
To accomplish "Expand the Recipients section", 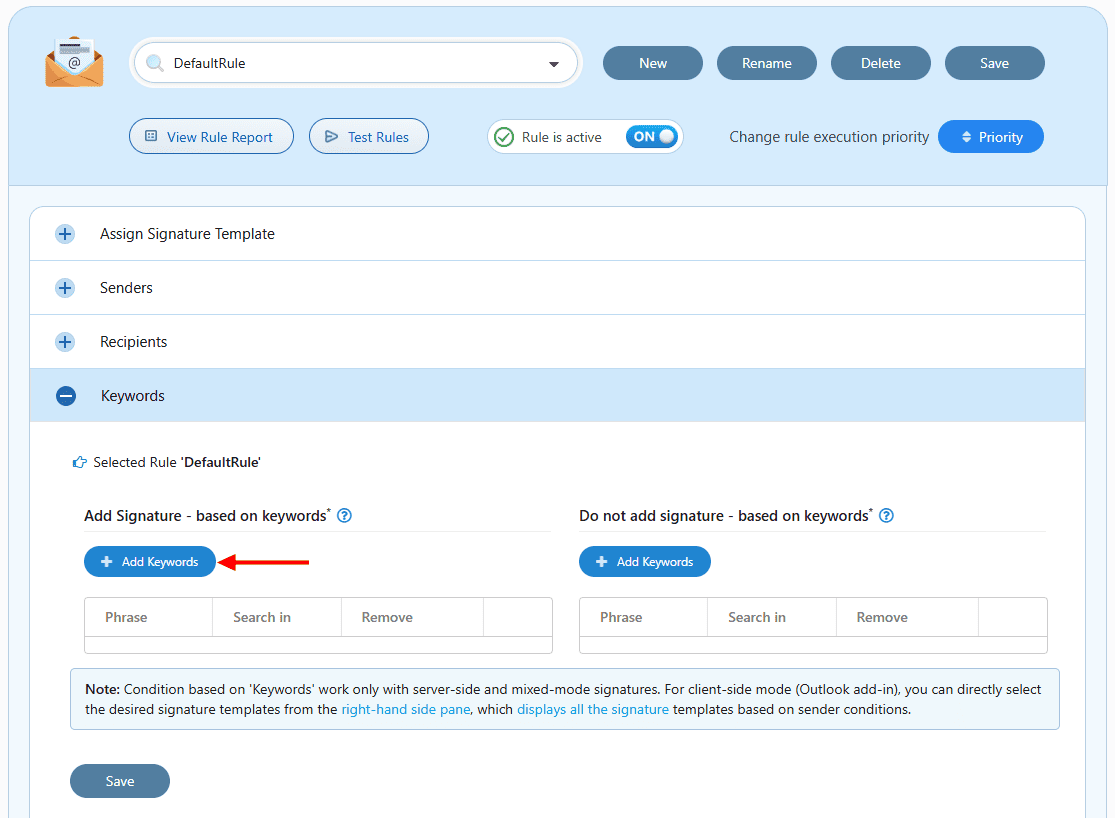I will 65,342.
